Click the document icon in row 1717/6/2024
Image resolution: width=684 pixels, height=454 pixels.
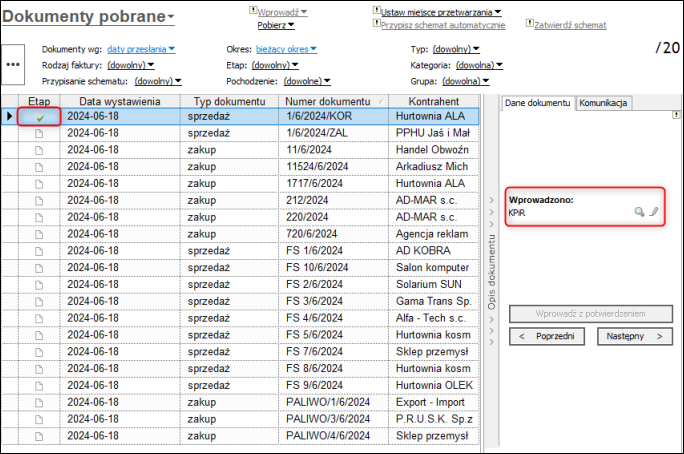(x=39, y=184)
